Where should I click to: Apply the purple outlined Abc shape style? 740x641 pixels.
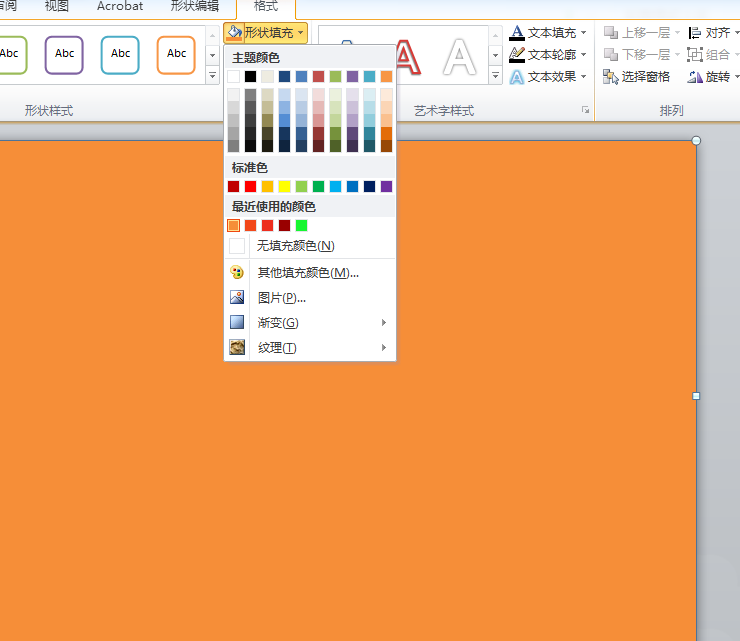tap(64, 55)
